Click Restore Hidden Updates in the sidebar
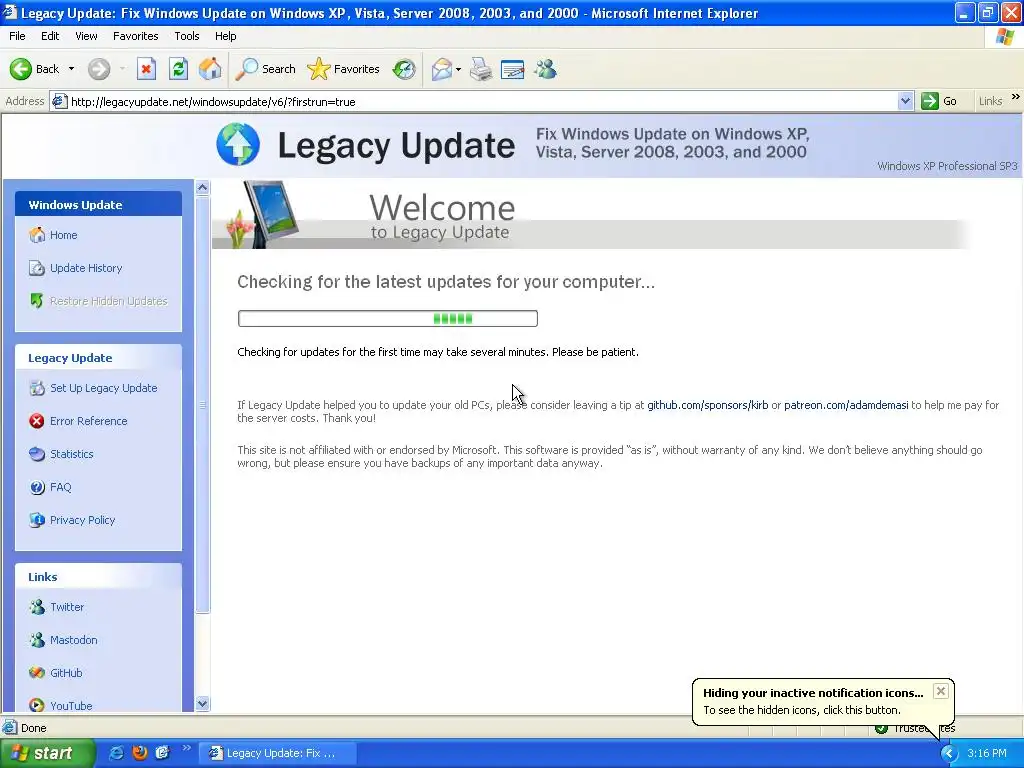 [x=108, y=301]
